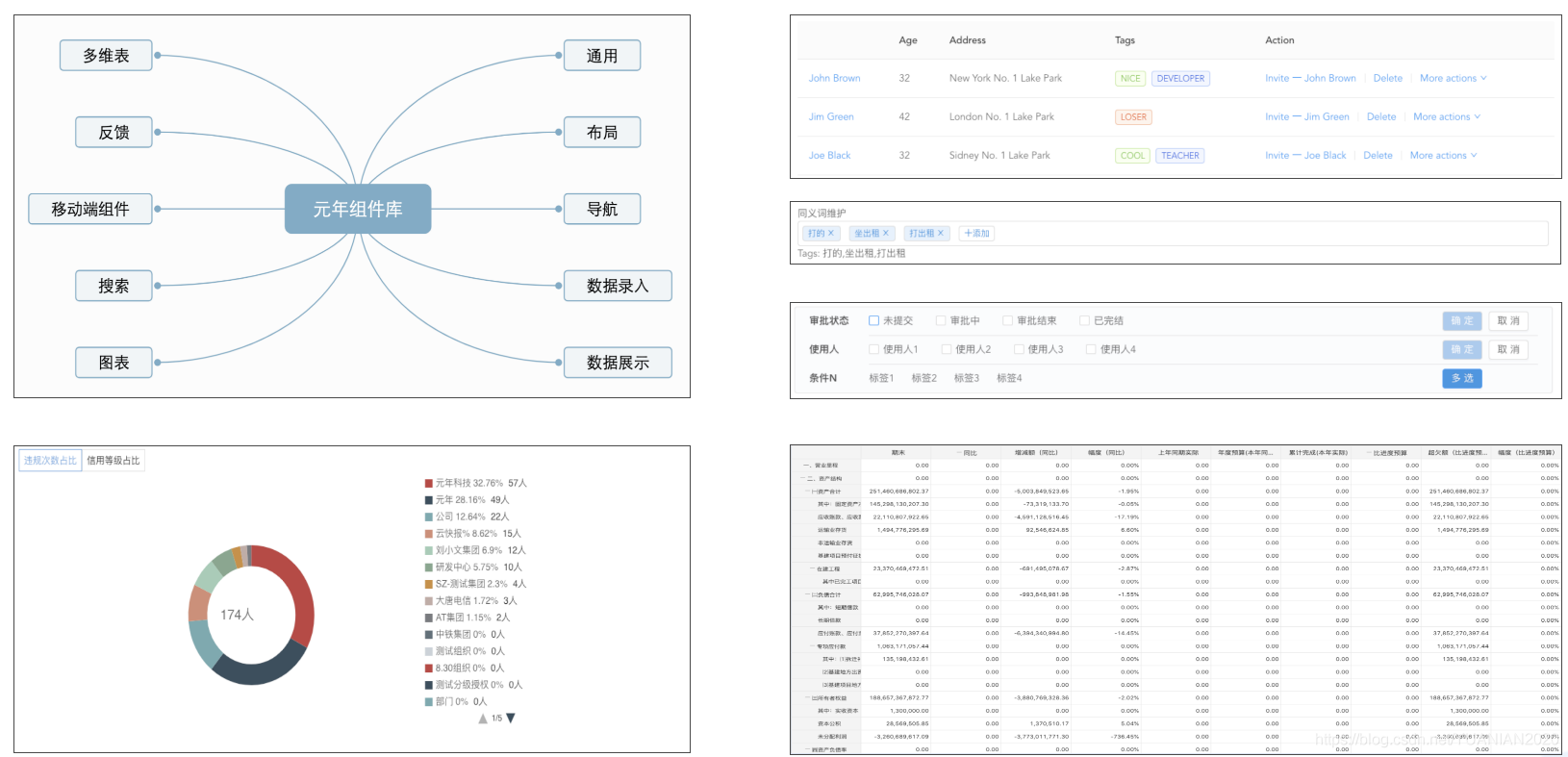
Task: Toggle the red 元年科技 legend marker
Action: click(429, 484)
